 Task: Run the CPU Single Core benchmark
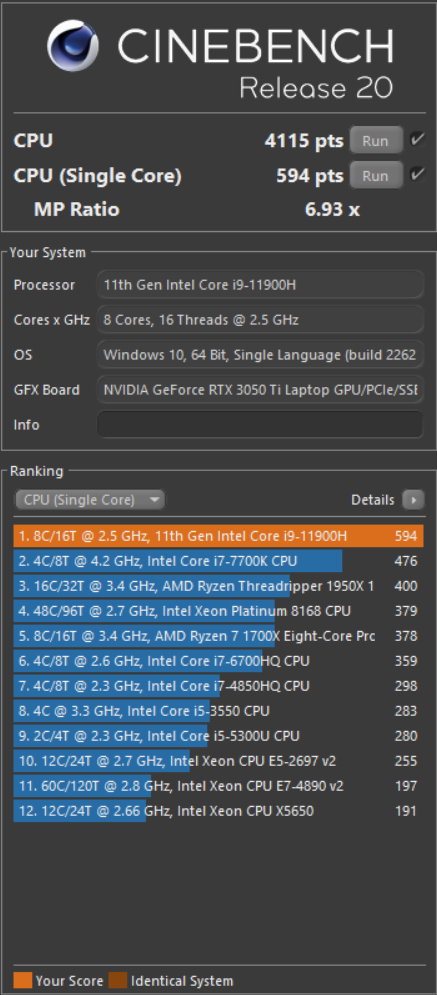click(x=376, y=175)
